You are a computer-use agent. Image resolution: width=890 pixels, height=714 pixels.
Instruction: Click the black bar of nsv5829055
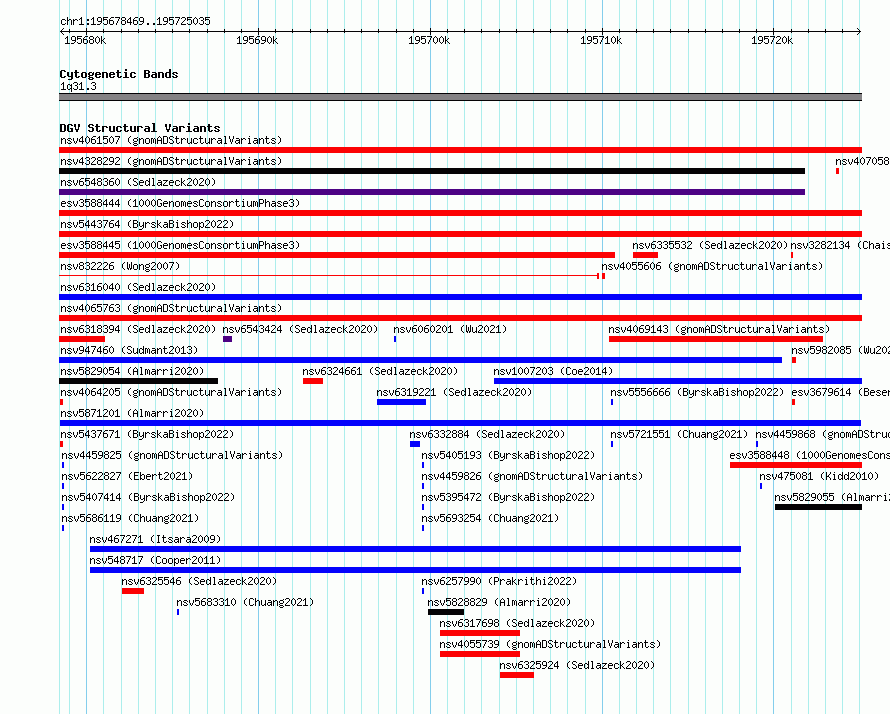point(818,507)
